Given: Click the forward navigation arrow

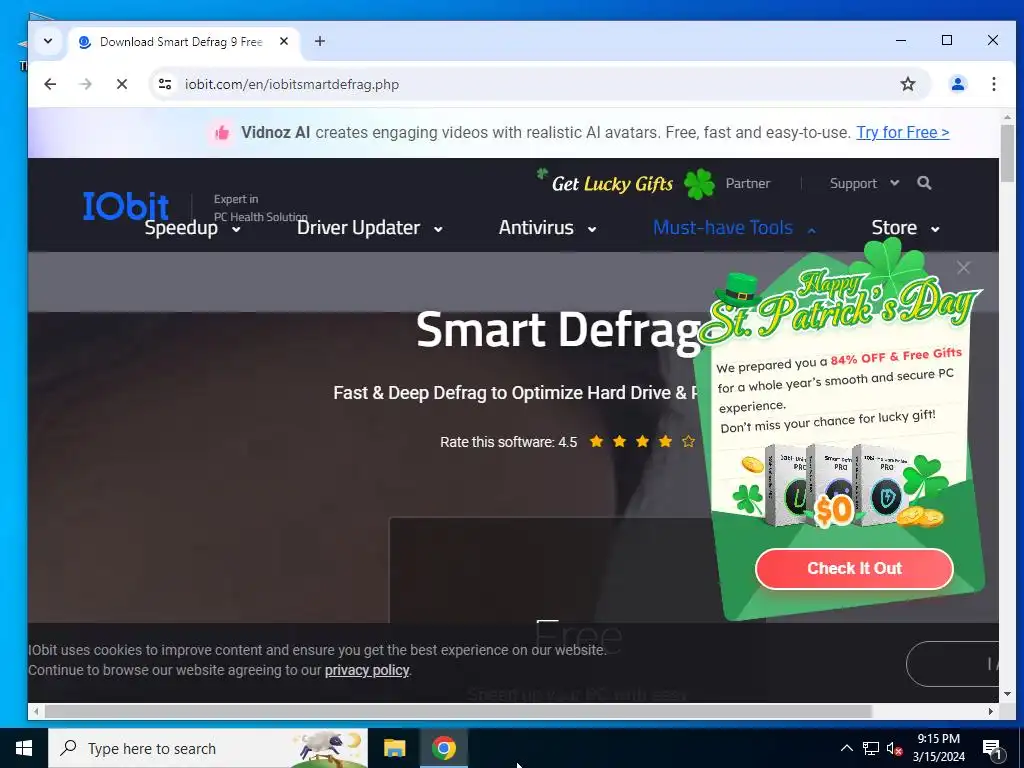Looking at the screenshot, I should point(86,84).
